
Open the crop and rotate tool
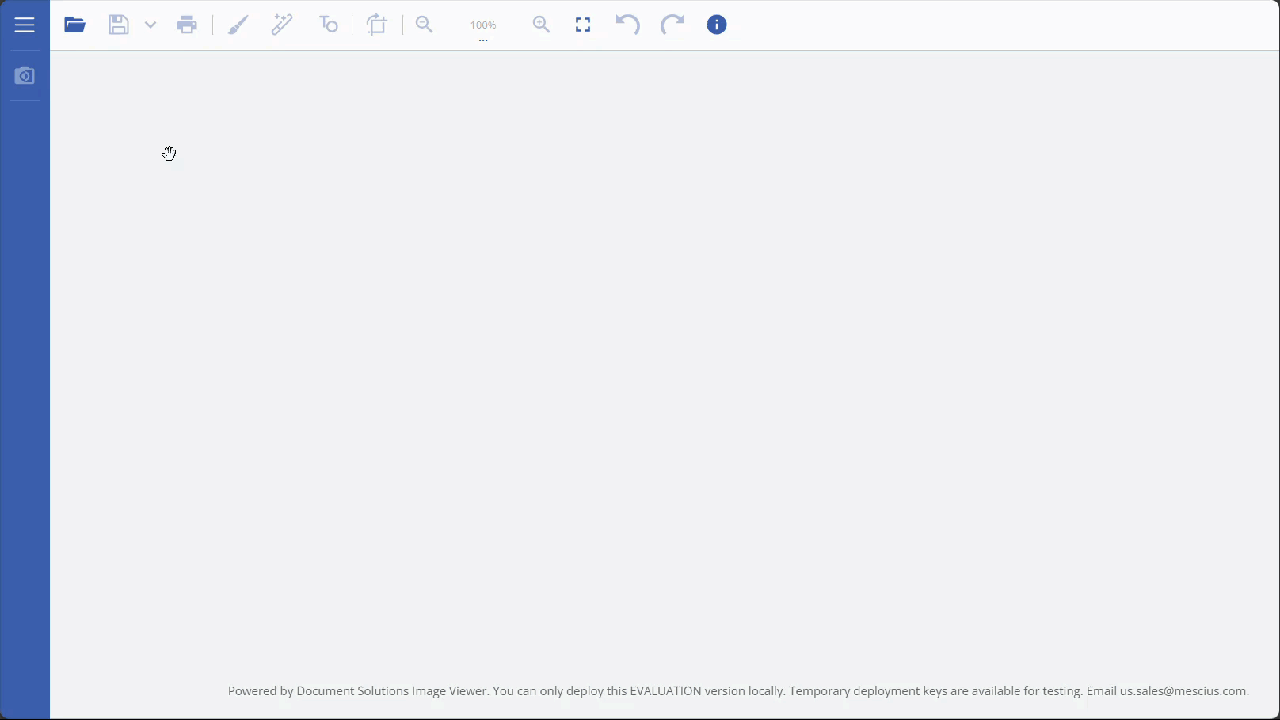point(377,25)
